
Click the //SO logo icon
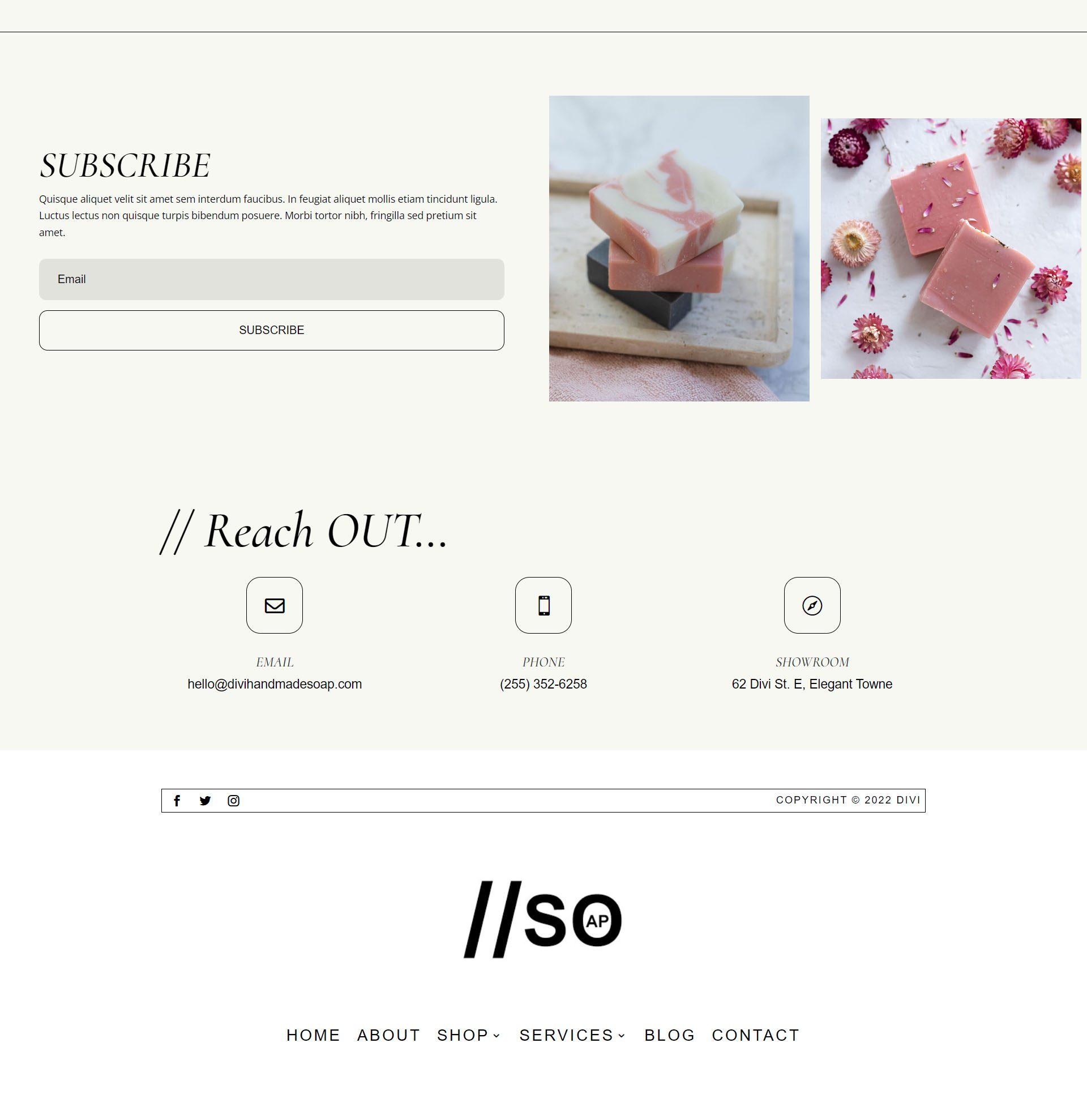pyautogui.click(x=543, y=919)
